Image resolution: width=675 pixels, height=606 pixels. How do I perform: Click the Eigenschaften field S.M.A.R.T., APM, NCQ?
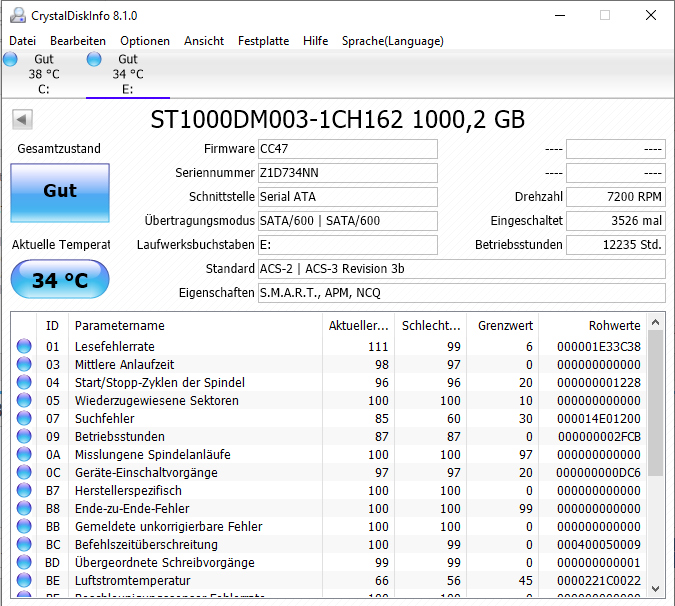(462, 293)
